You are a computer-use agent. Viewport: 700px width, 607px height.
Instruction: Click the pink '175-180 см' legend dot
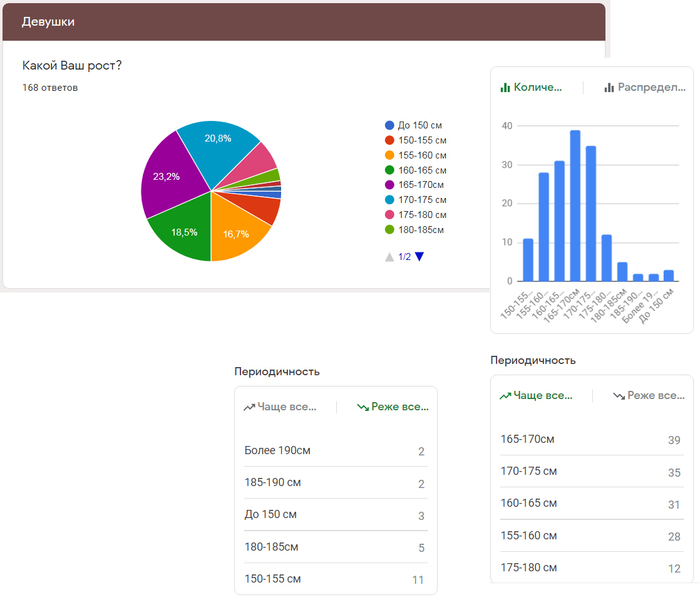[x=389, y=215]
